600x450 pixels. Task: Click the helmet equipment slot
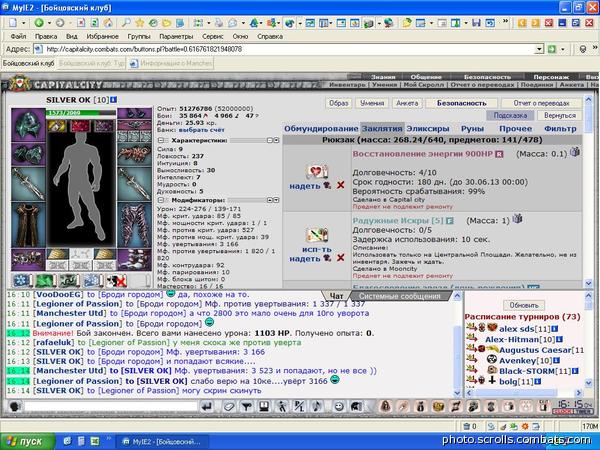point(28,125)
